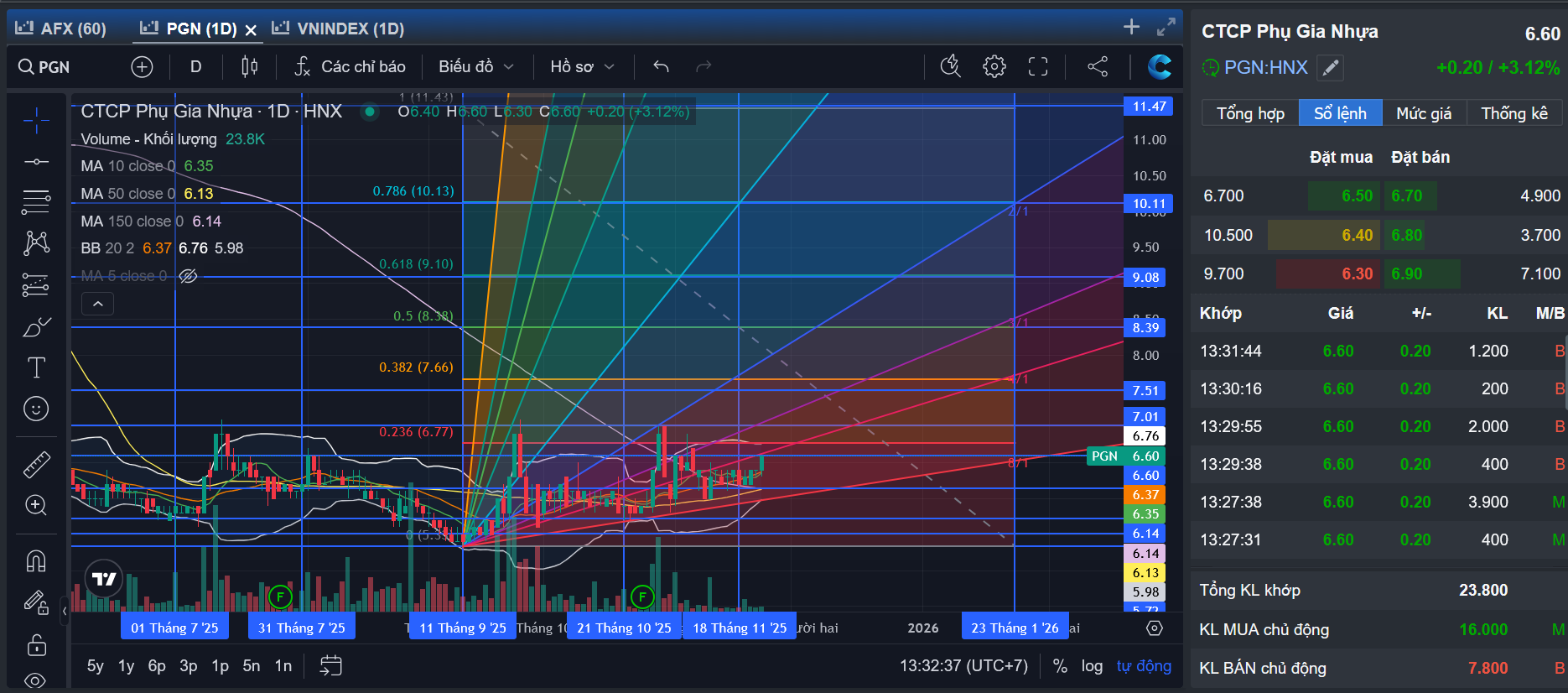Open the Mức giá tab
Screen dimensions: 1568x693
click(x=1424, y=113)
